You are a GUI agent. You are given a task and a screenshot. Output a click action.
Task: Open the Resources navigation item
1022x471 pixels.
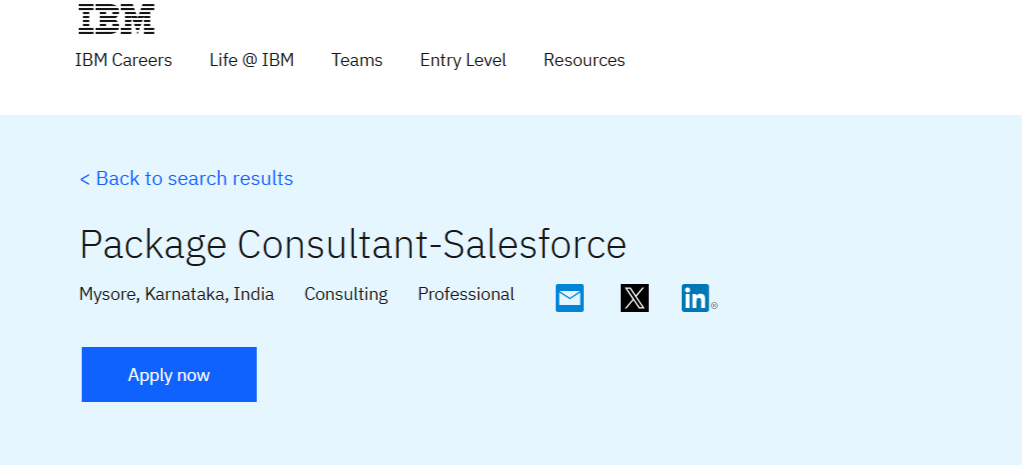point(584,60)
